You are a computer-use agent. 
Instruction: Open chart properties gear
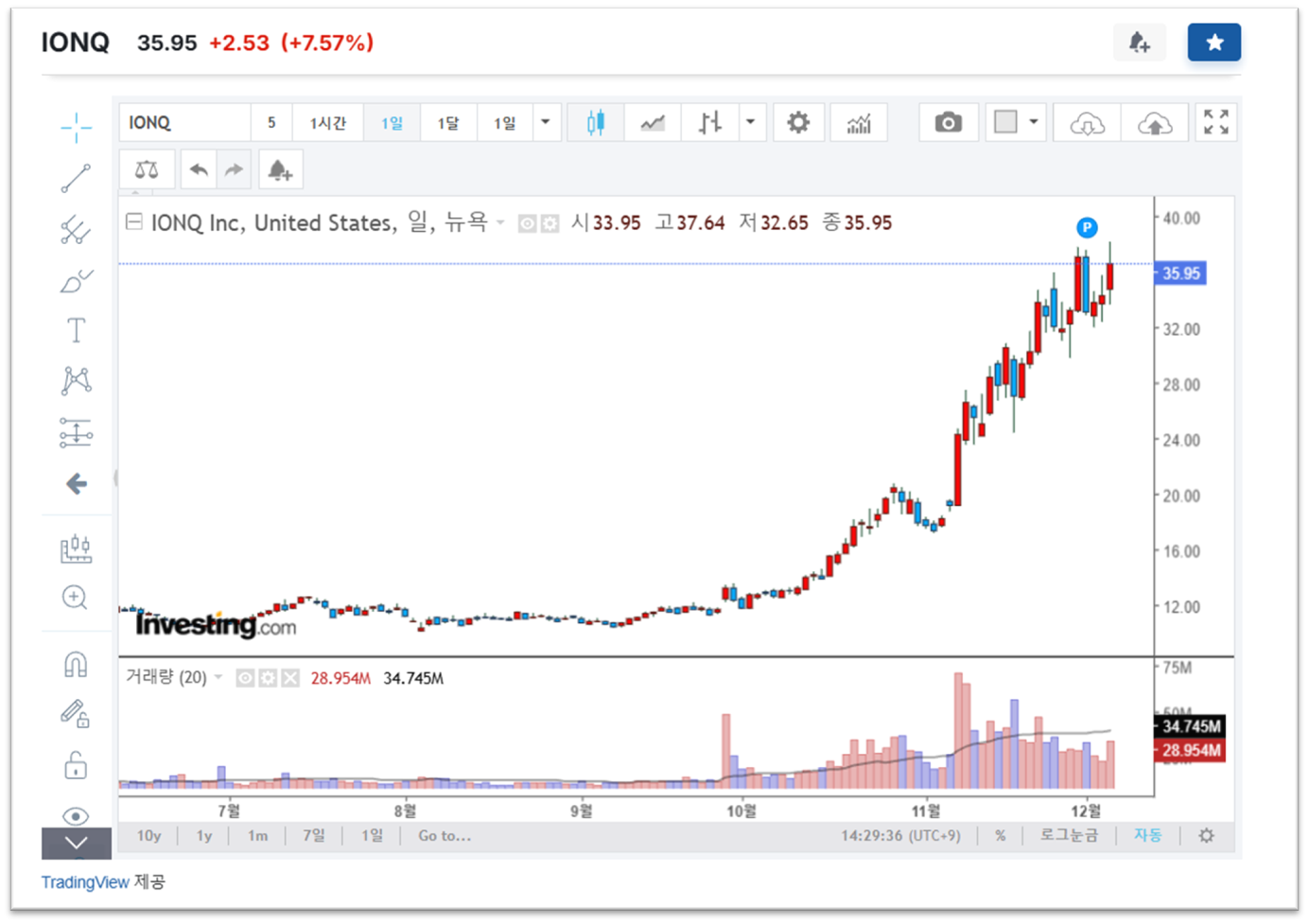(x=798, y=123)
